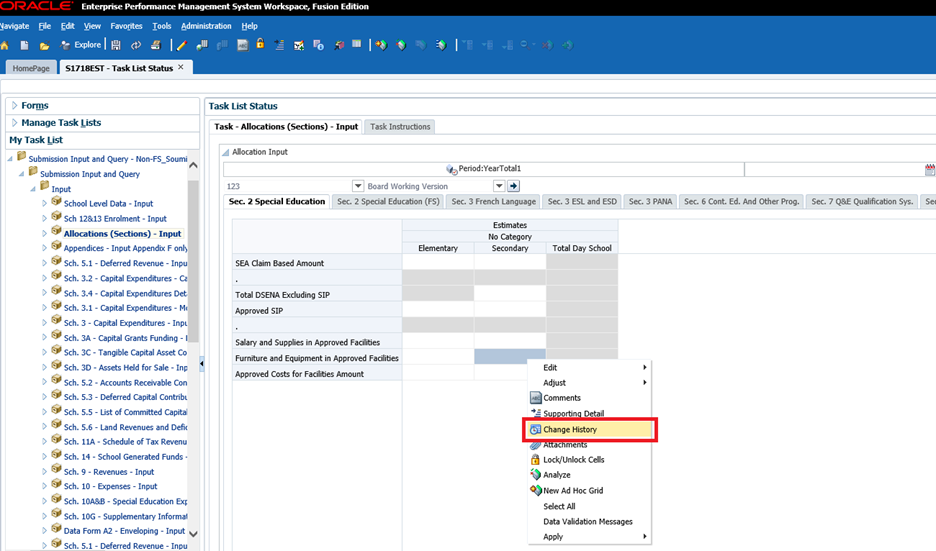Click the open folder icon in the toolbar
This screenshot has width=936, height=551.
pos(44,45)
